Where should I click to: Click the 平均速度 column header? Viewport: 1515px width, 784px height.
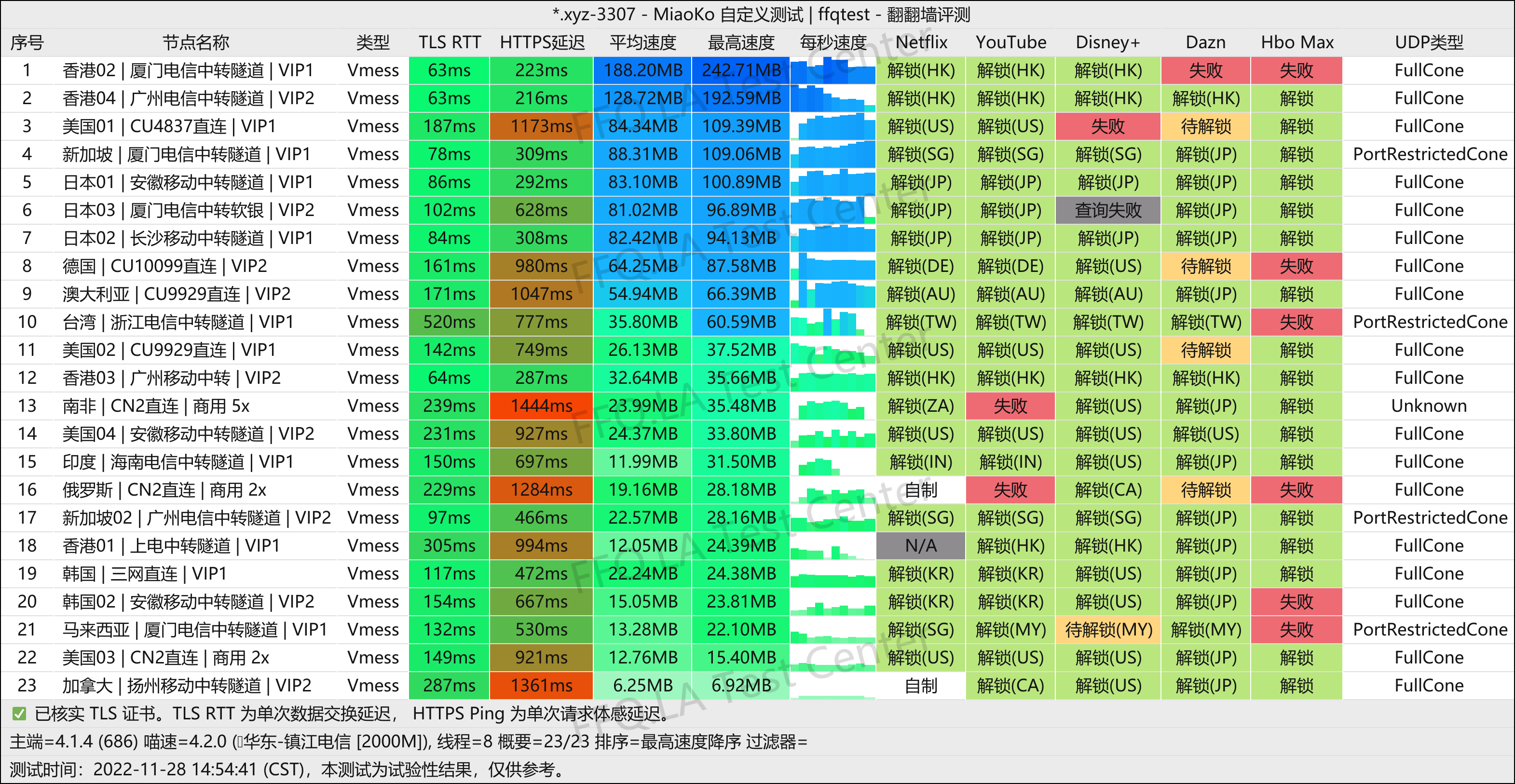coord(642,42)
